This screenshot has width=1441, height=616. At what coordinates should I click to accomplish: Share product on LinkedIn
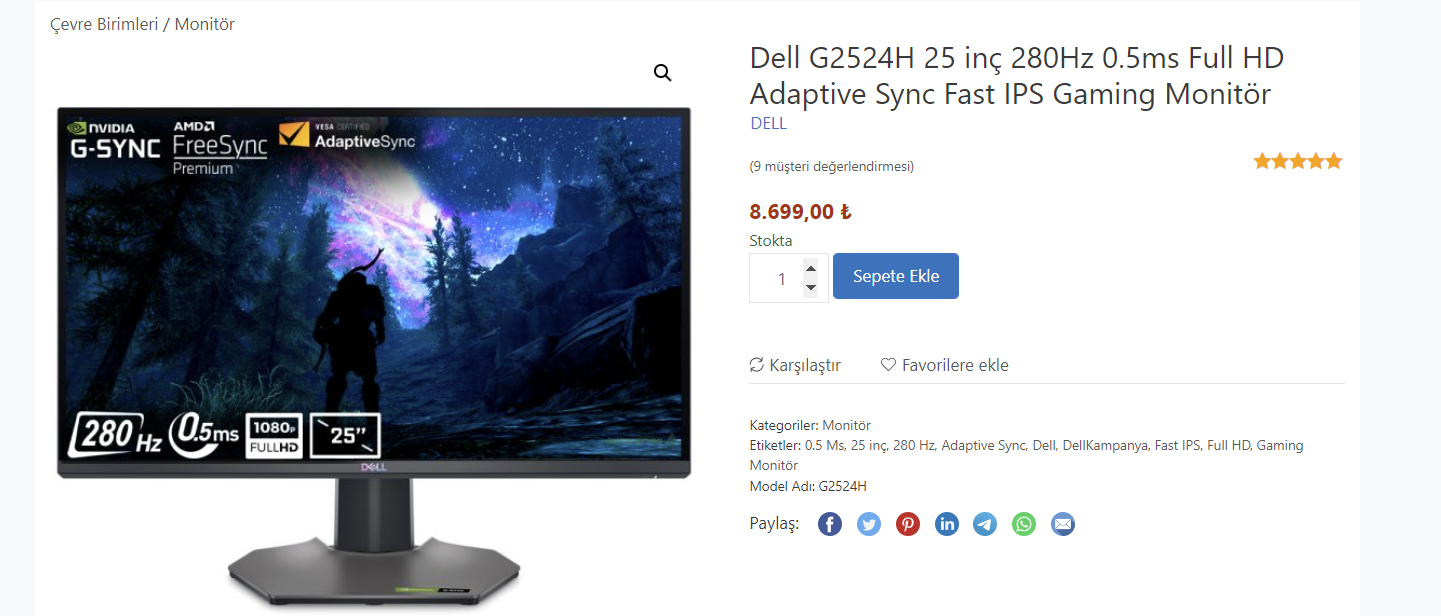coord(947,524)
